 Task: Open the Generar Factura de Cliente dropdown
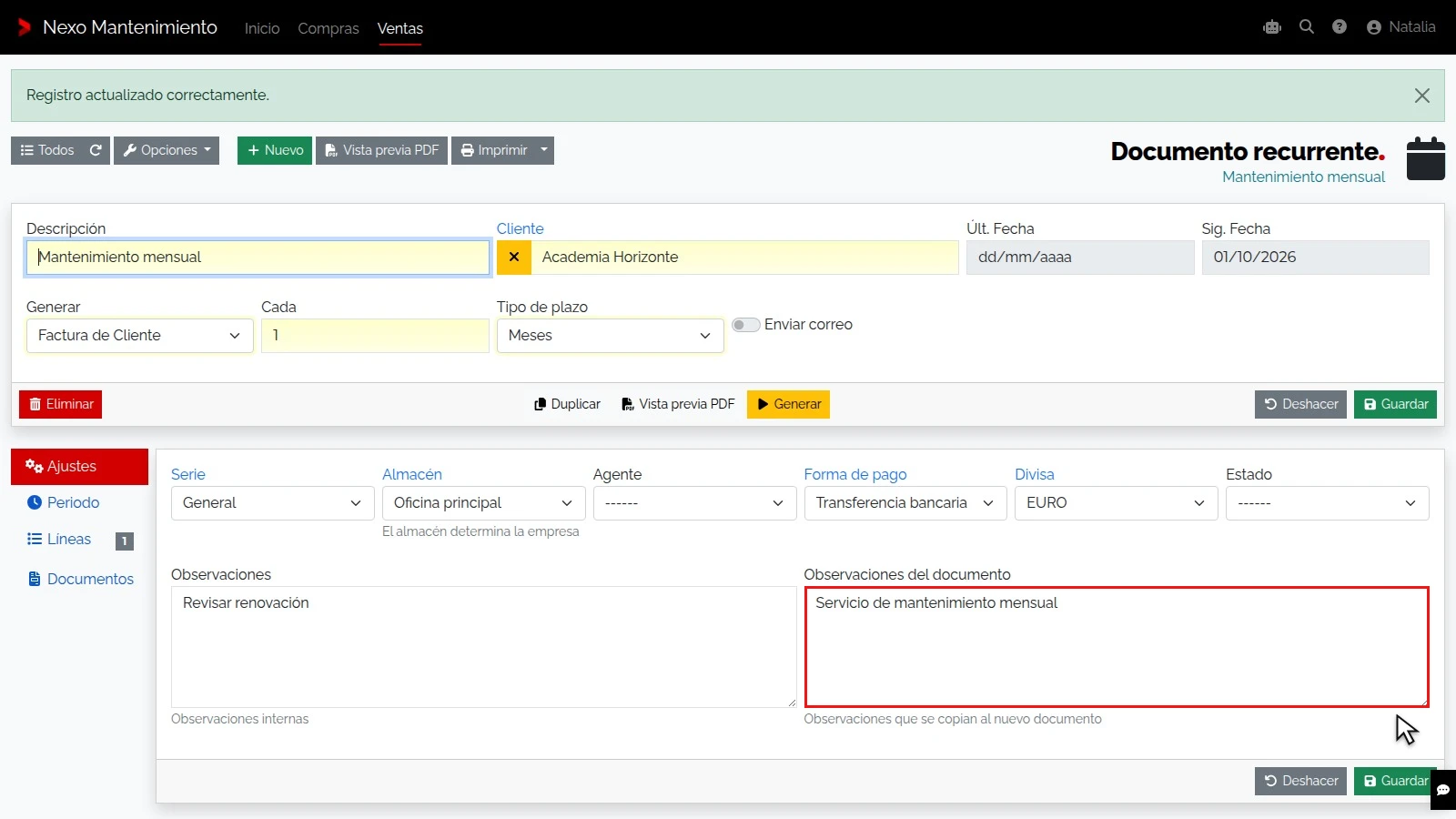140,336
